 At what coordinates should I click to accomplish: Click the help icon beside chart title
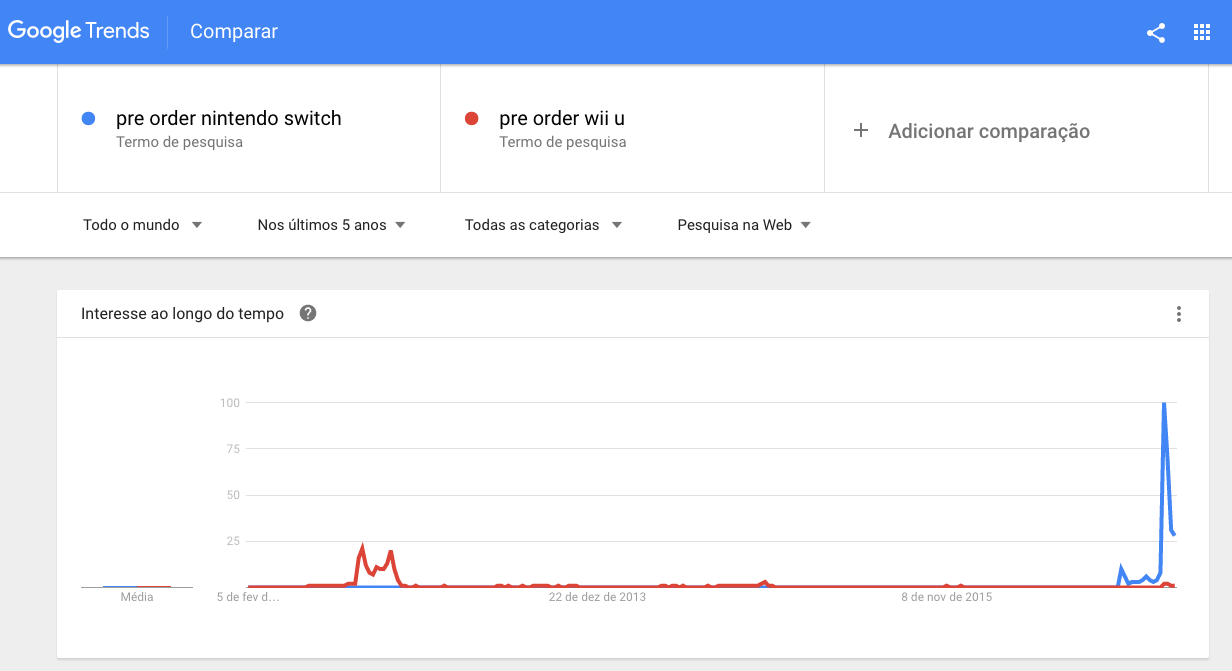(x=308, y=314)
